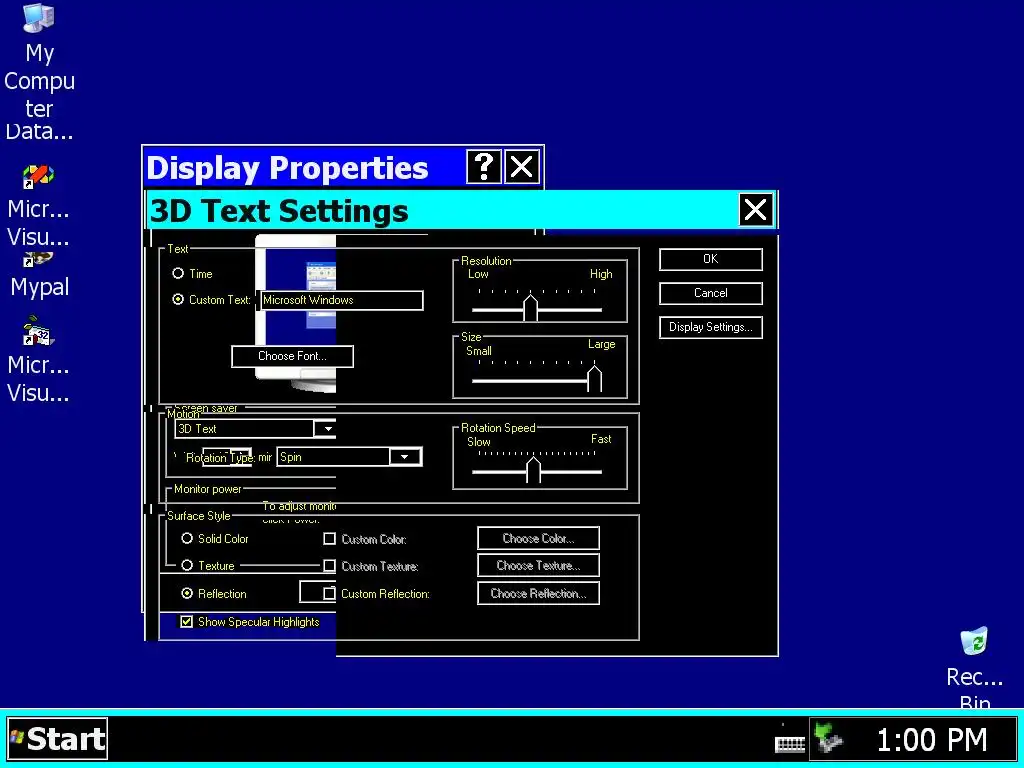Click the Display Settings... button
The image size is (1024, 768).
point(711,327)
